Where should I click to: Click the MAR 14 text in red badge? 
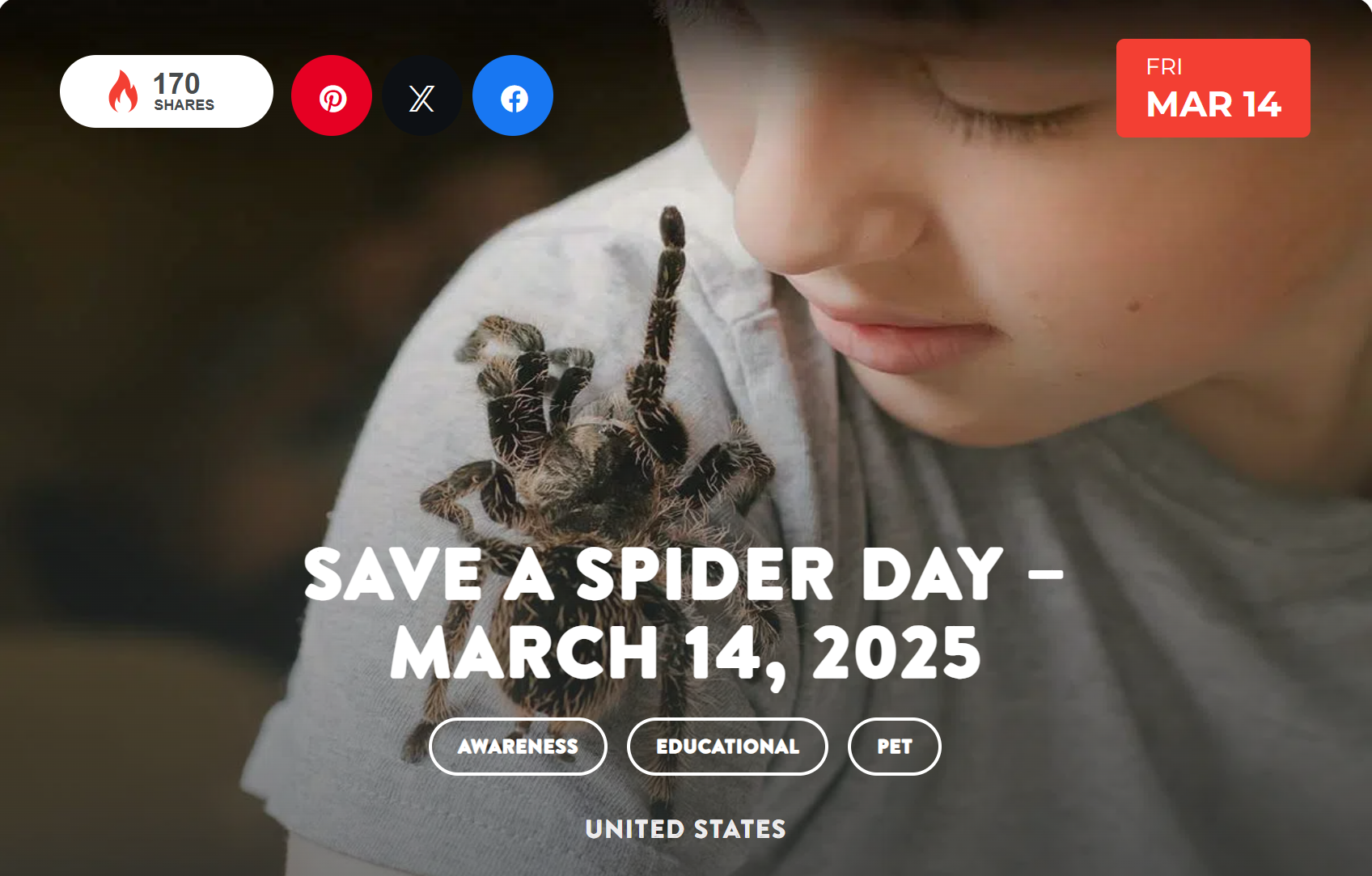point(1213,104)
